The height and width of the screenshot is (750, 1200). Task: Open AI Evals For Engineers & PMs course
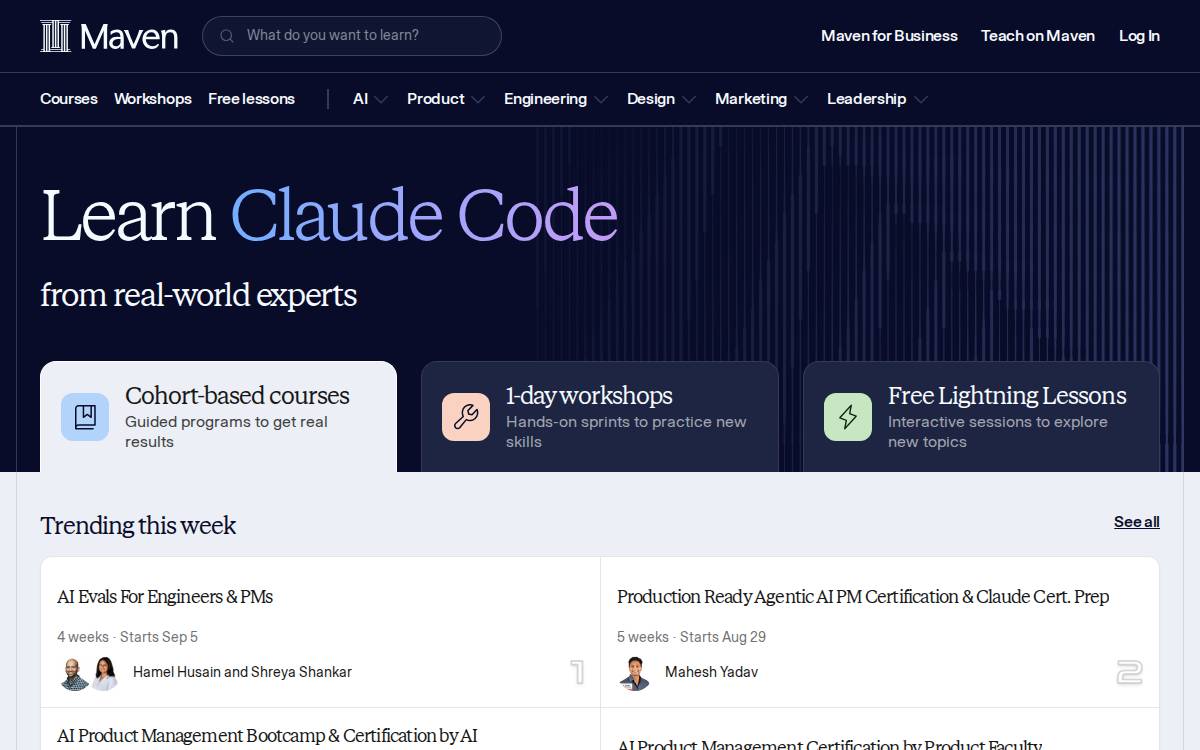165,597
